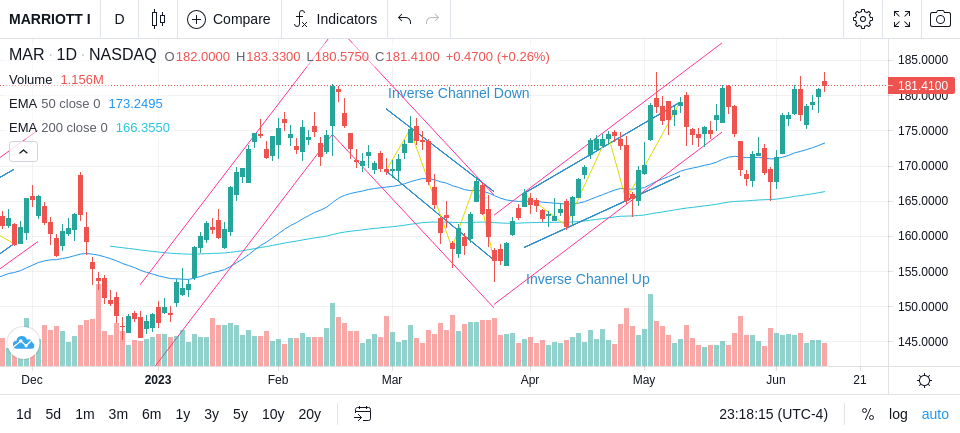Screen dimensions: 960x433
Task: Select the 3m time range
Action: [x=118, y=415]
